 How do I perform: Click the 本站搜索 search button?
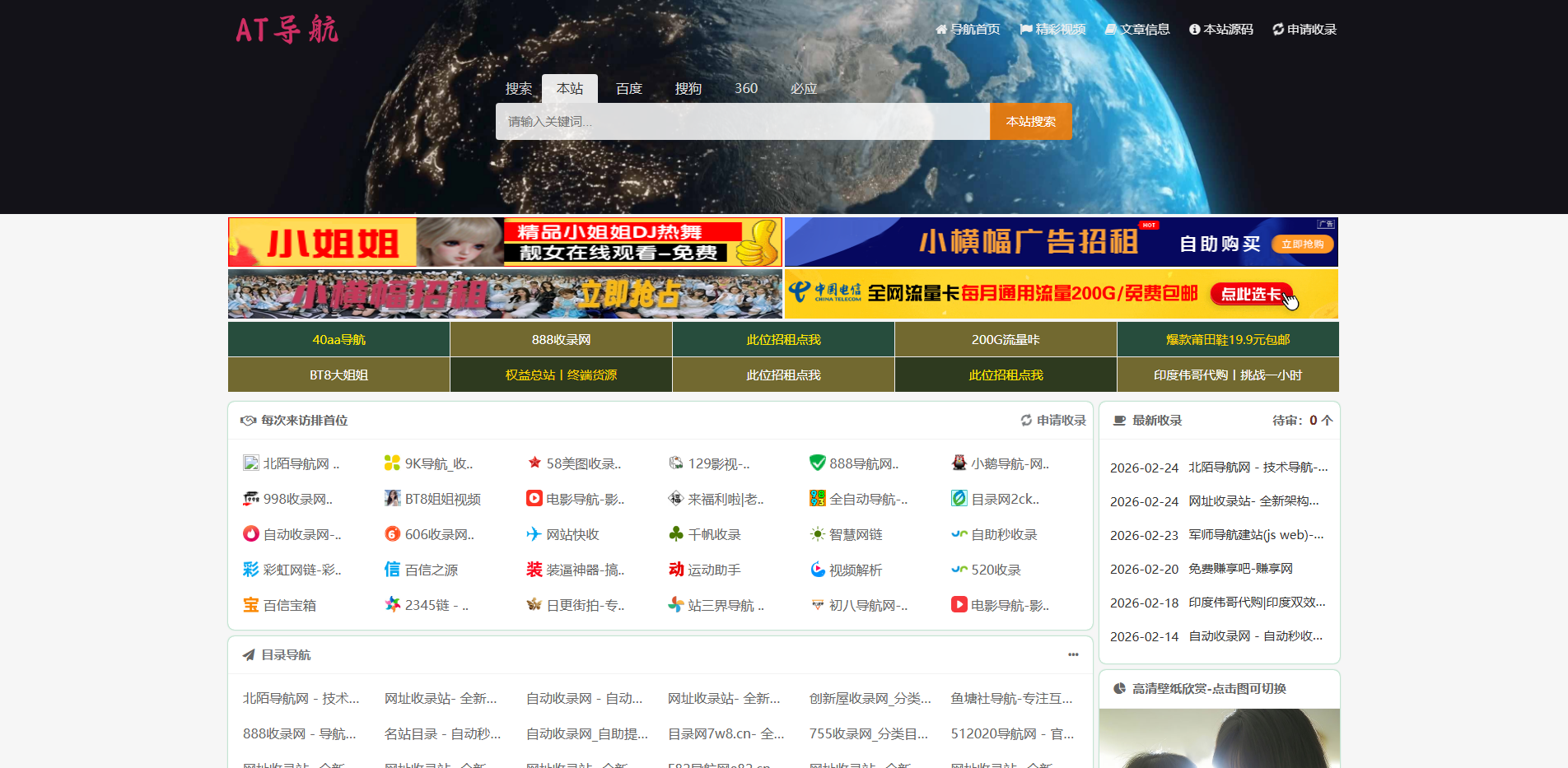[x=1029, y=121]
